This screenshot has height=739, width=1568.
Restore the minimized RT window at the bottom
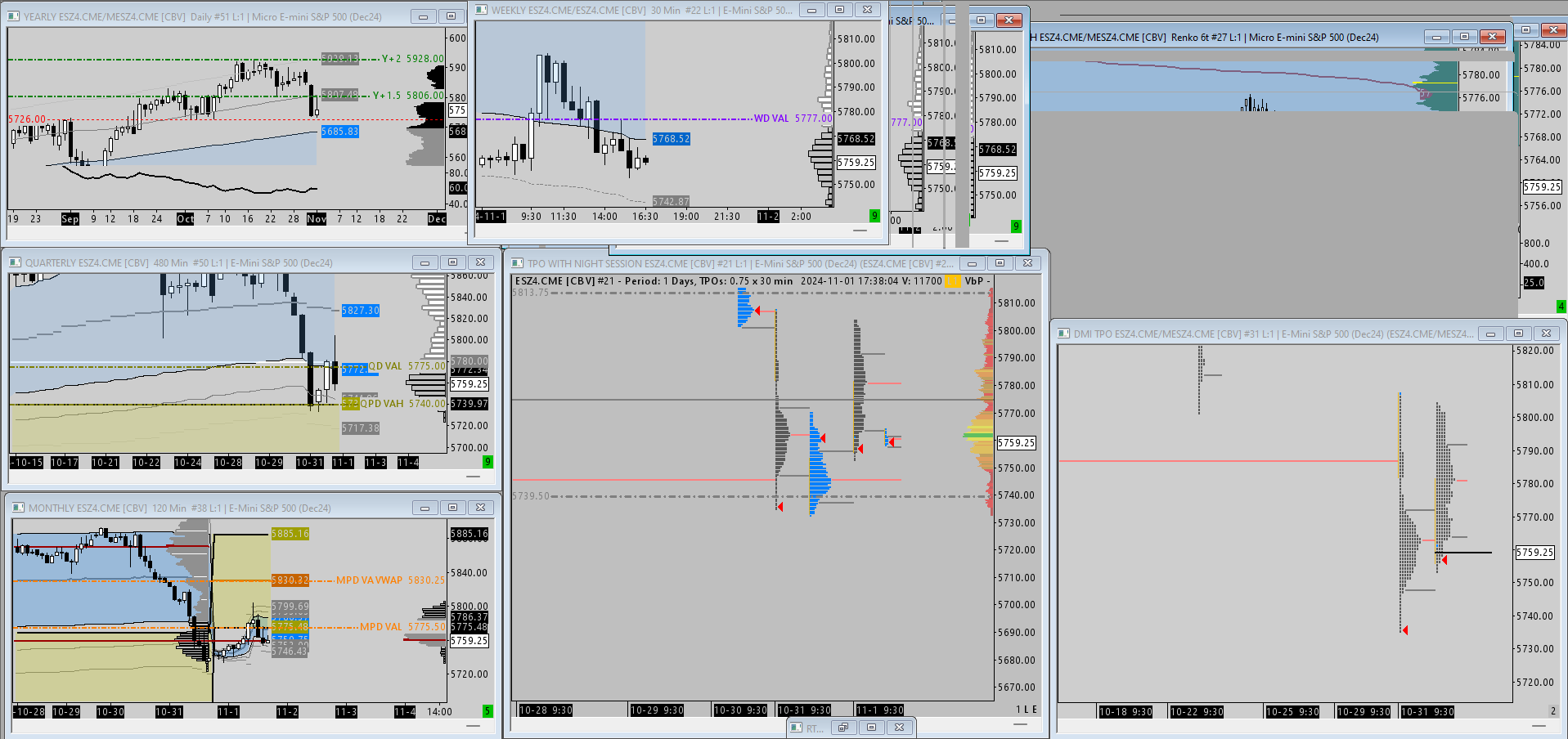[843, 728]
